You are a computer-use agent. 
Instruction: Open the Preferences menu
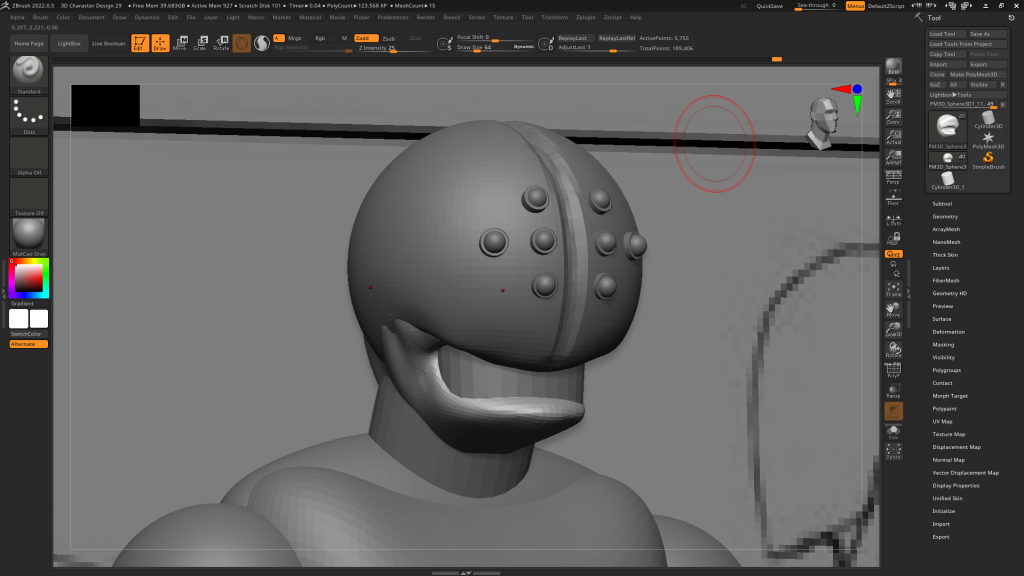[x=393, y=17]
